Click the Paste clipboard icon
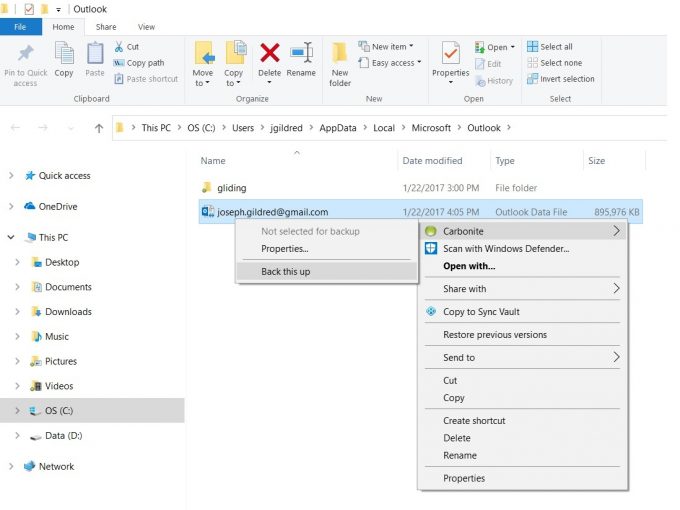 point(95,53)
